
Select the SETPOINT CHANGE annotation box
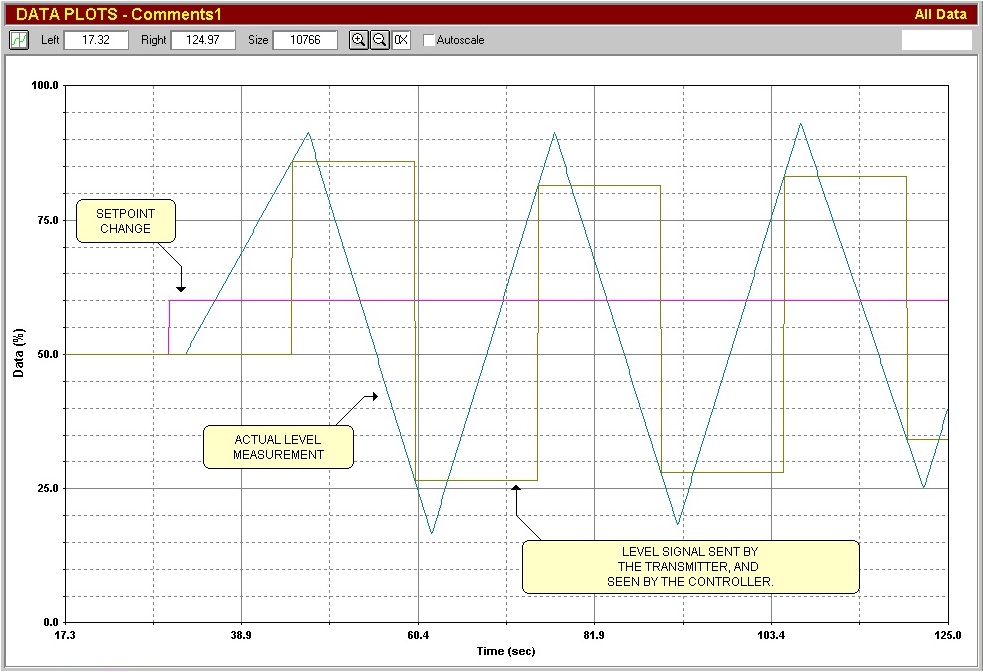[126, 221]
